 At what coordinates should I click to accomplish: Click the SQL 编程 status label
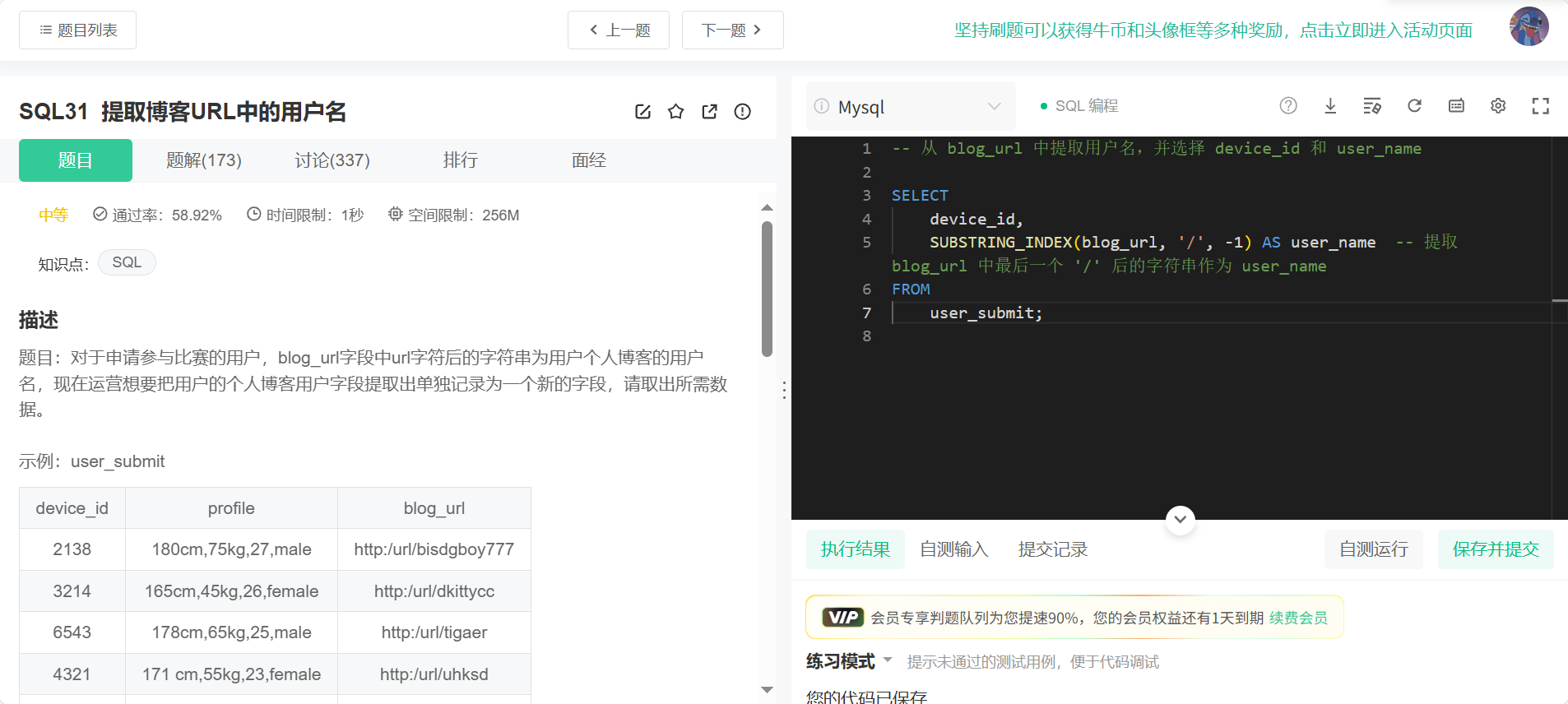click(1087, 106)
